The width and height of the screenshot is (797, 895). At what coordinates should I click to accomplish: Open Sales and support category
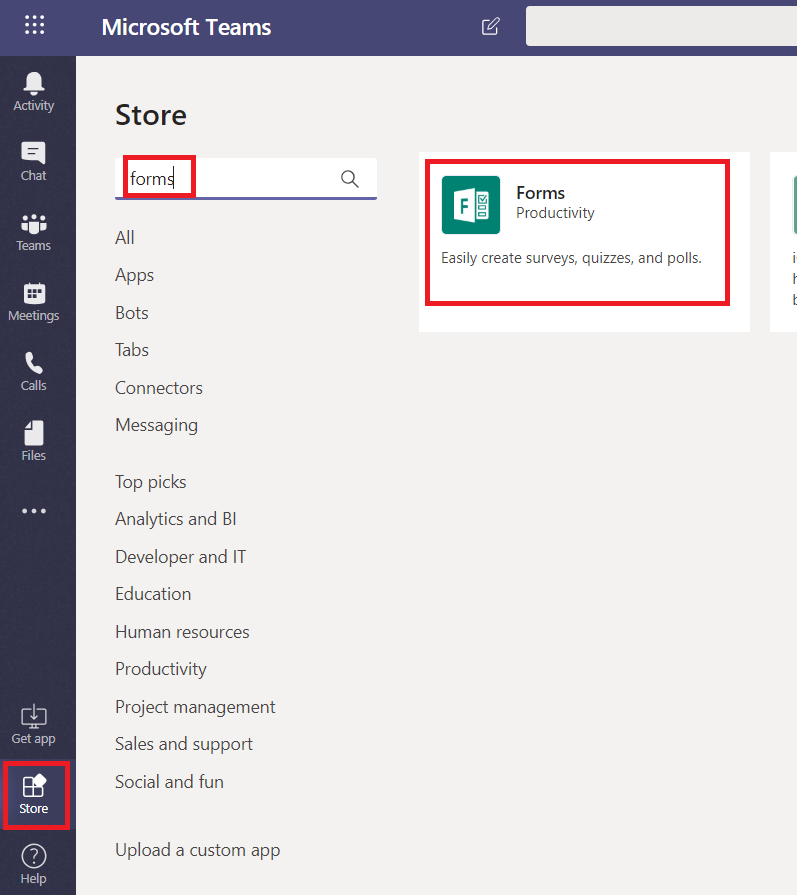[x=184, y=744]
